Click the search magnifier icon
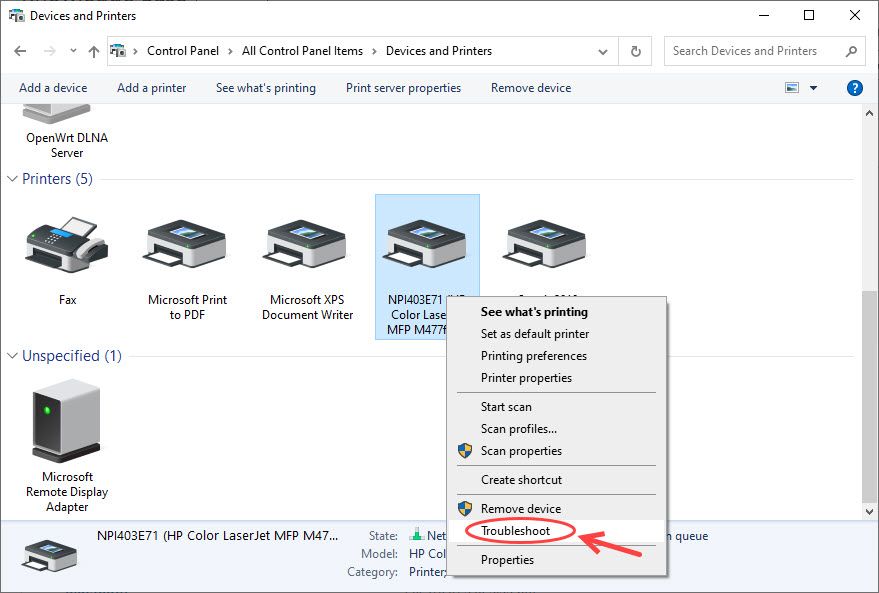The height and width of the screenshot is (593, 879). pos(852,51)
